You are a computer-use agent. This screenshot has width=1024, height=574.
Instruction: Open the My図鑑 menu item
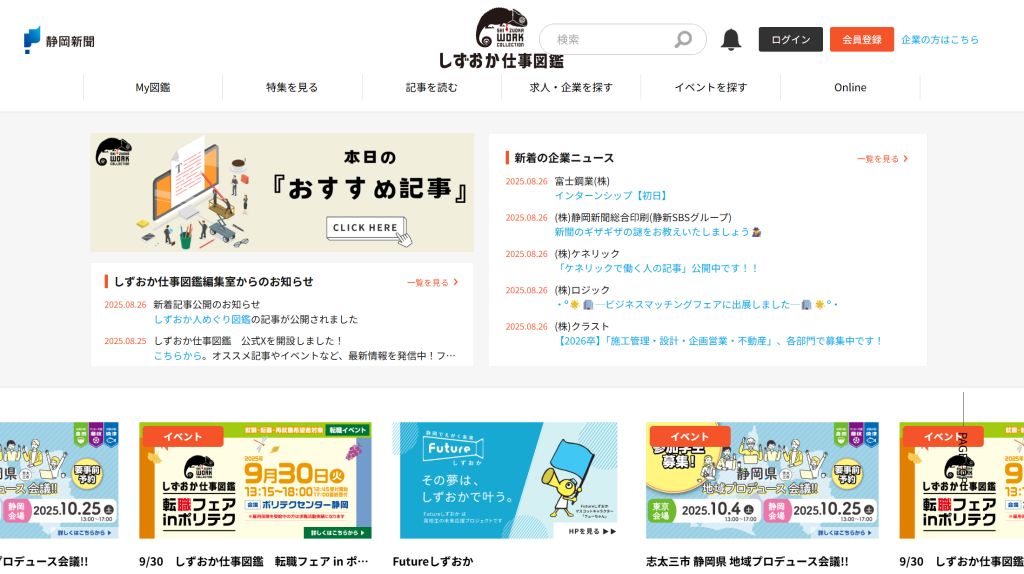tap(153, 87)
